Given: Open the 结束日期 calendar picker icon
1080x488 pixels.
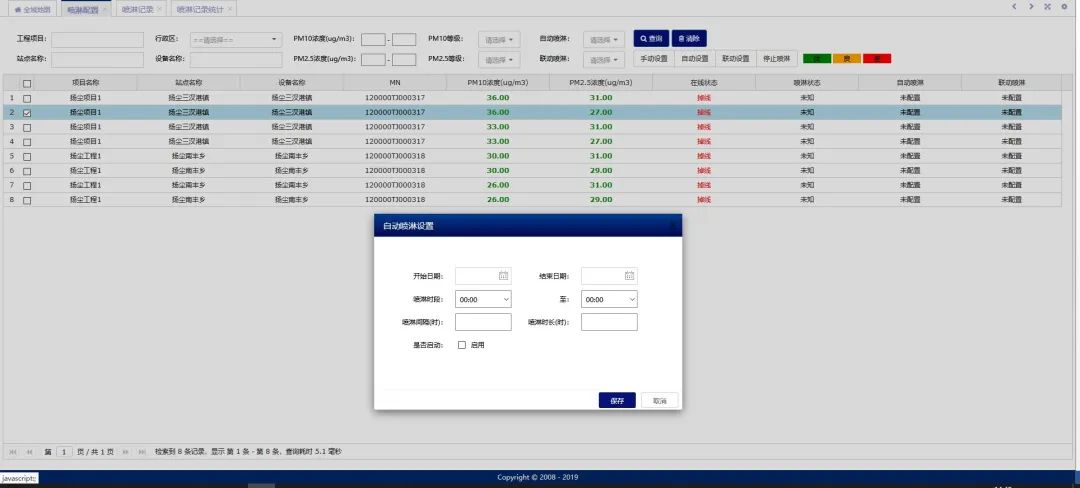Looking at the screenshot, I should 629,276.
